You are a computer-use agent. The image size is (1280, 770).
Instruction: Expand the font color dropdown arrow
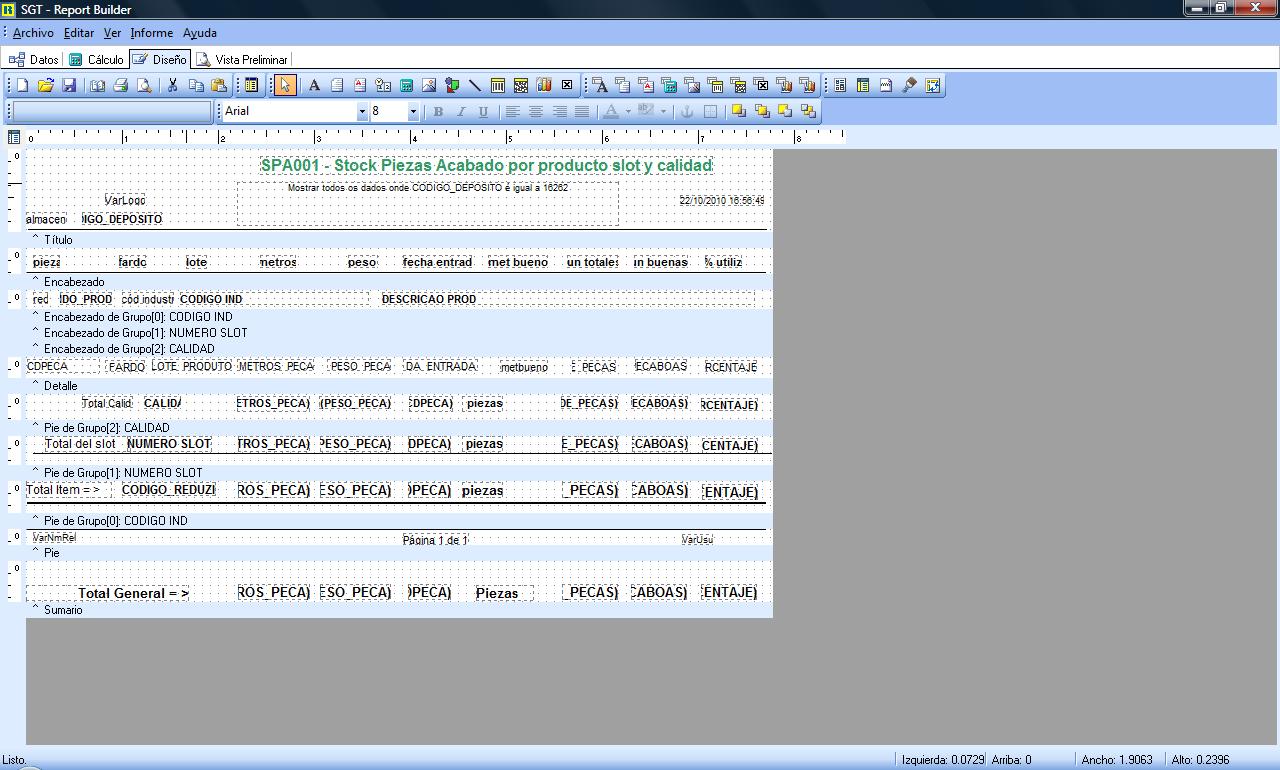[628, 112]
